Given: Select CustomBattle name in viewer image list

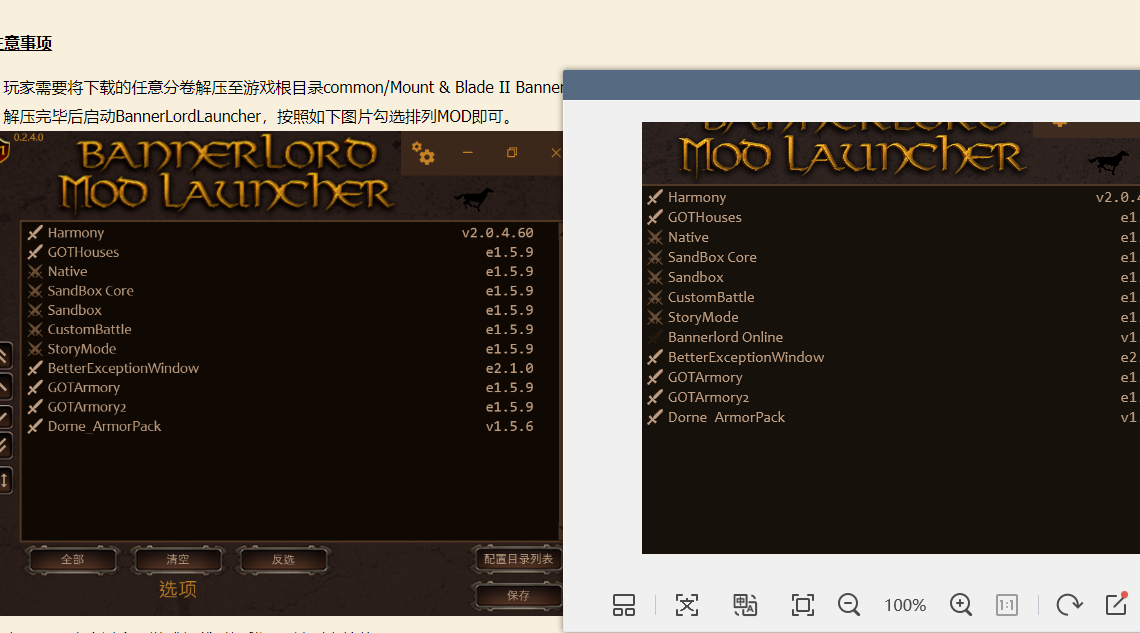Looking at the screenshot, I should [711, 297].
